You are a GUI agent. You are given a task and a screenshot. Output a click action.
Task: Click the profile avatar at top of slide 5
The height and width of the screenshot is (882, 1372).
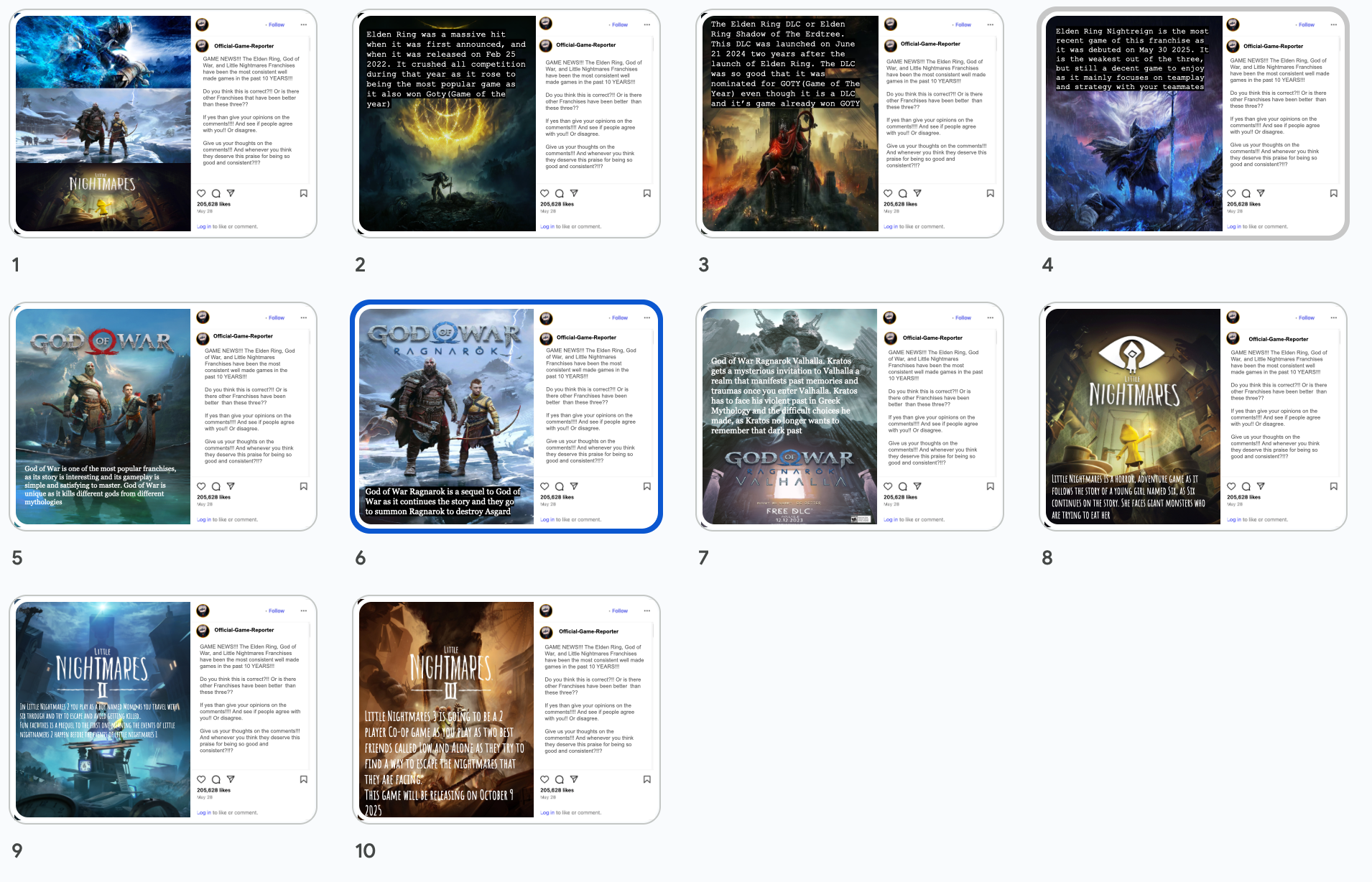pos(203,317)
